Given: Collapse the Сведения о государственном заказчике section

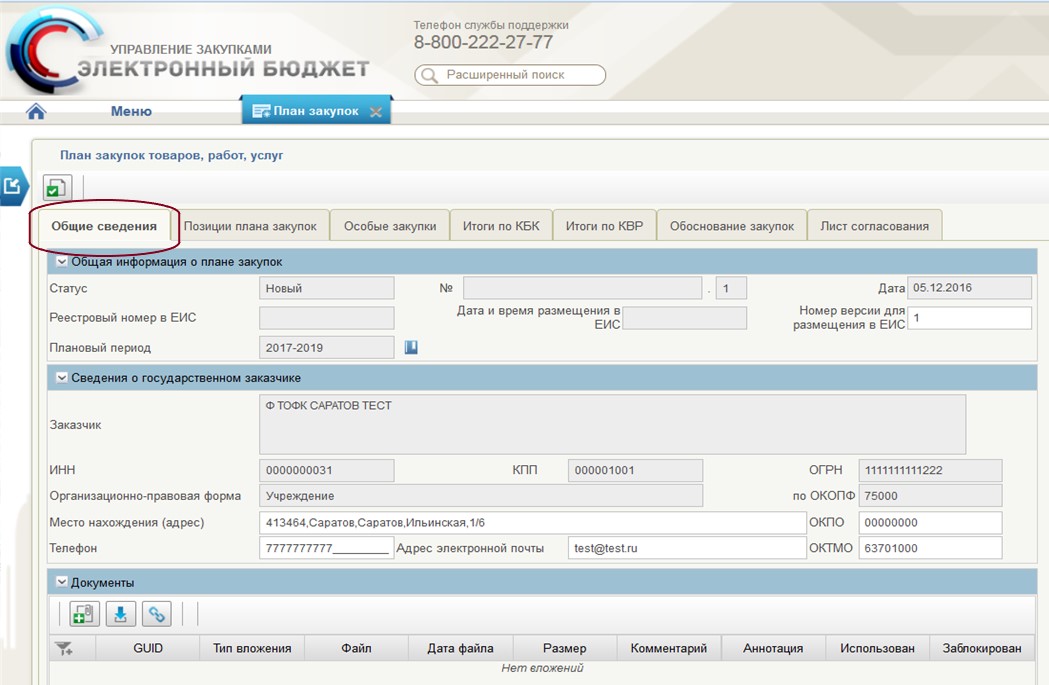Looking at the screenshot, I should tap(62, 378).
